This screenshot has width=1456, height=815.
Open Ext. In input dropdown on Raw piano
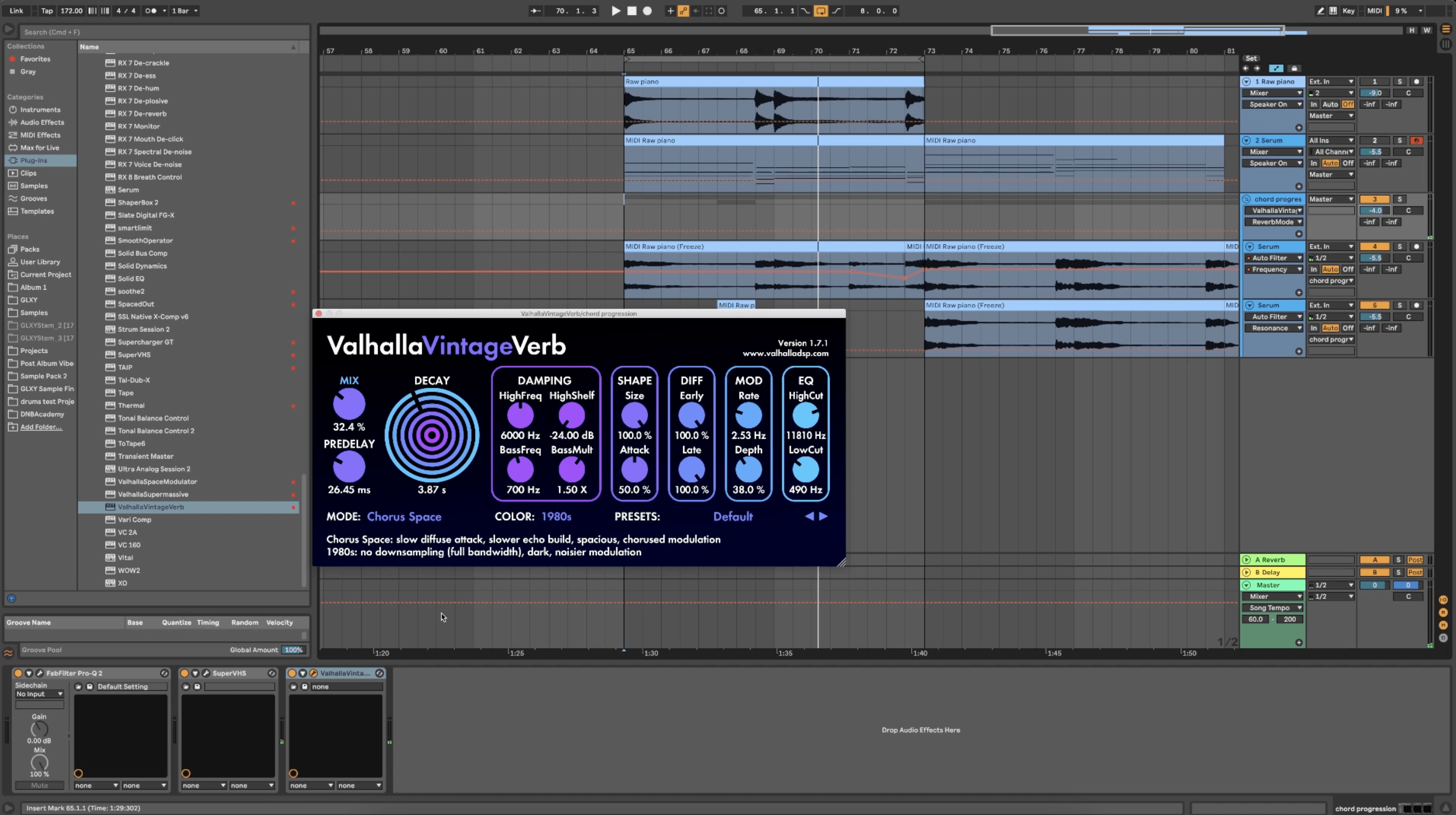(1331, 82)
